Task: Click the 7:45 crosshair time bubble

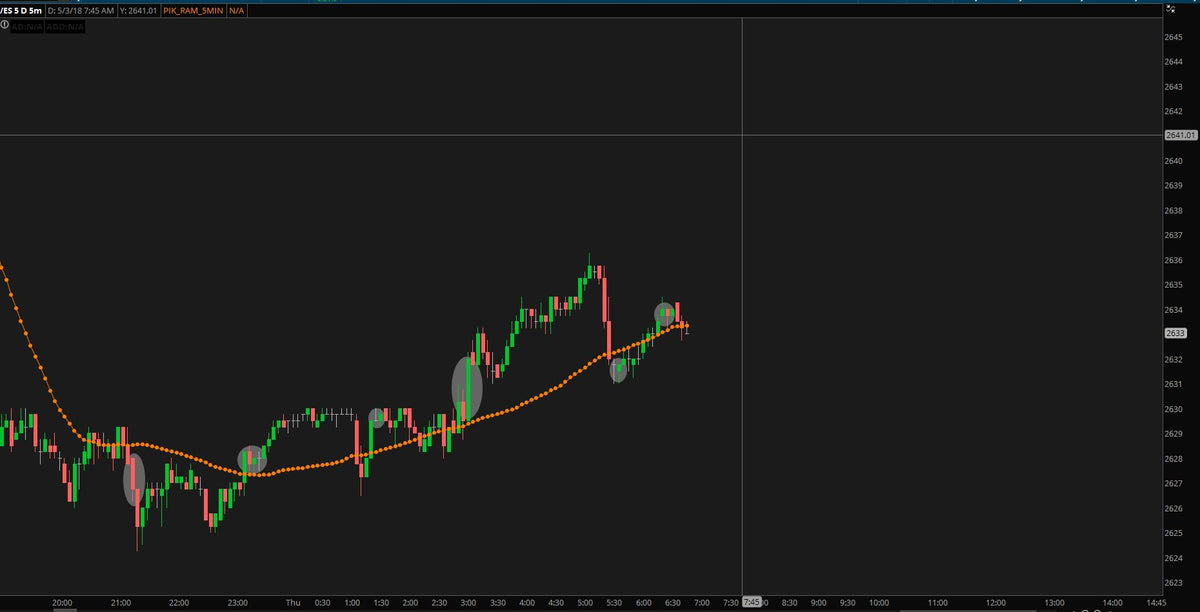Action: click(x=752, y=602)
